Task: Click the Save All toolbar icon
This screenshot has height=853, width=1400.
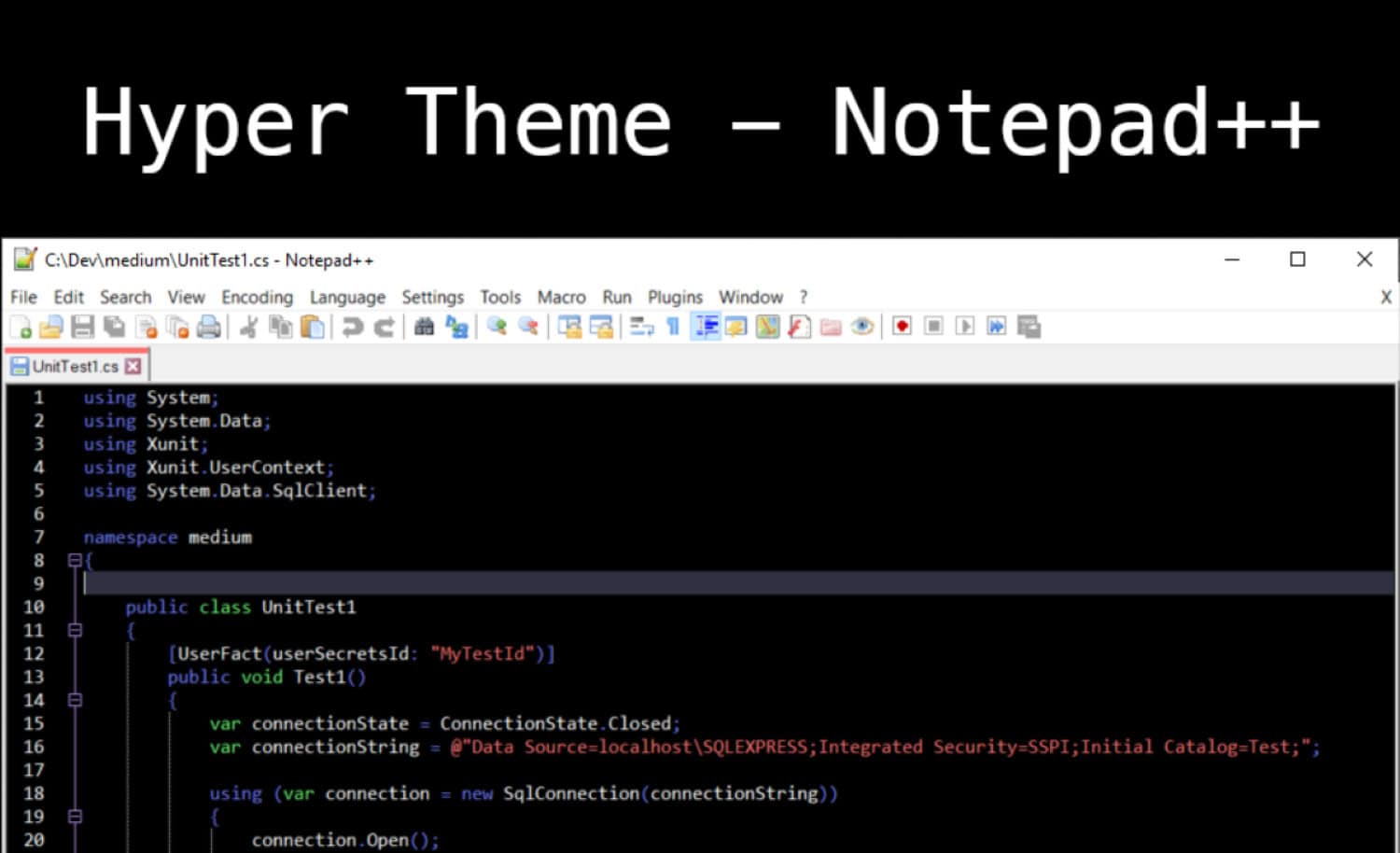Action: click(x=115, y=327)
